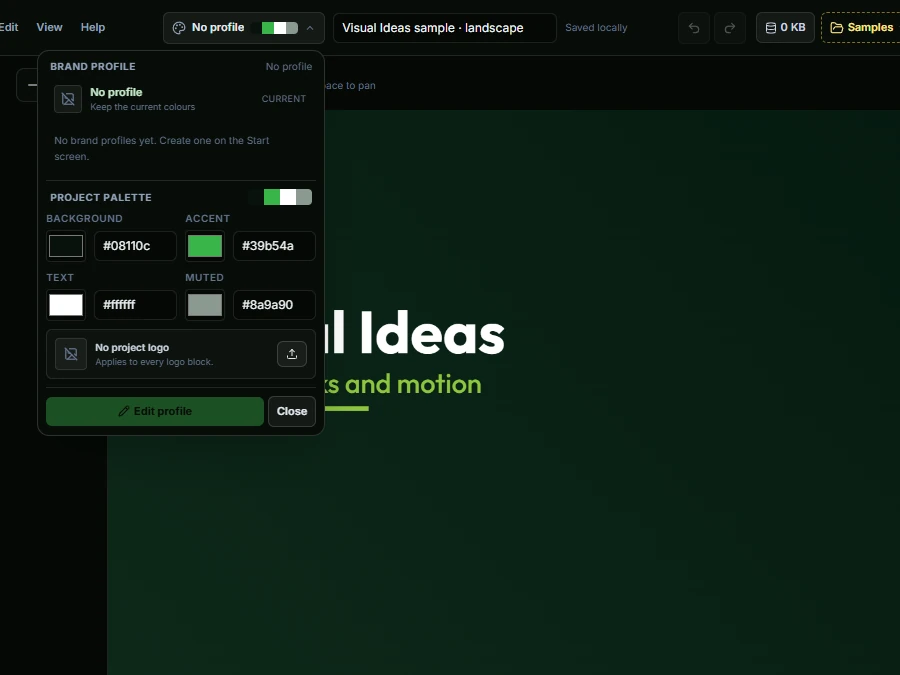This screenshot has height=675, width=900.
Task: Click the 'No project logo' title text
Action: [132, 347]
